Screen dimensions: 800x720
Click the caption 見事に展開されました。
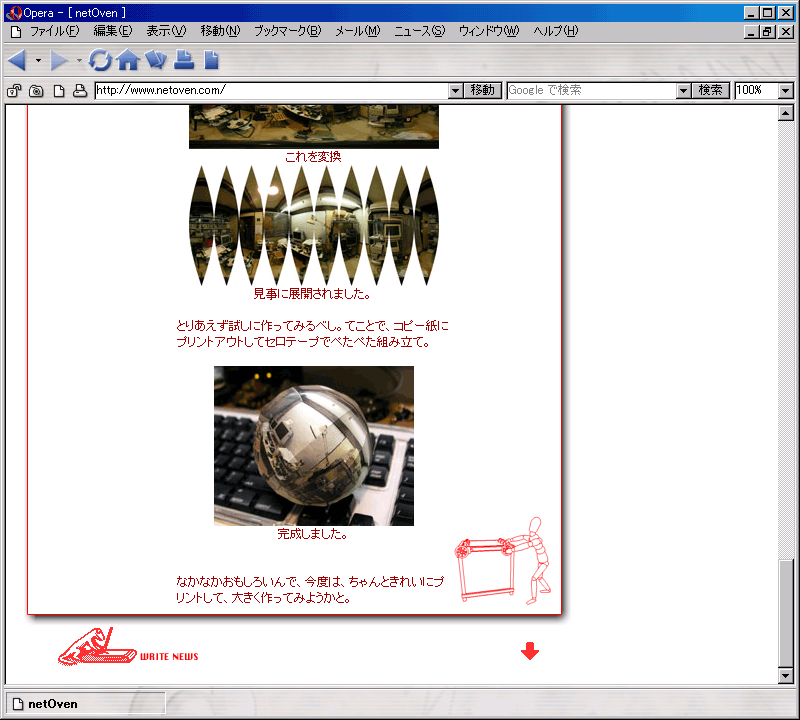coord(312,293)
